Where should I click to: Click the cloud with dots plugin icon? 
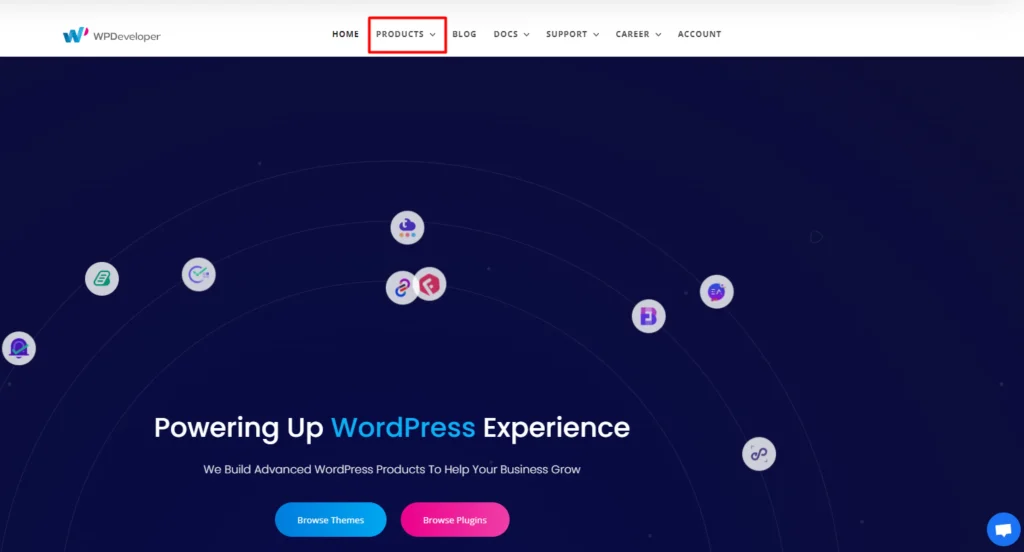click(x=408, y=227)
